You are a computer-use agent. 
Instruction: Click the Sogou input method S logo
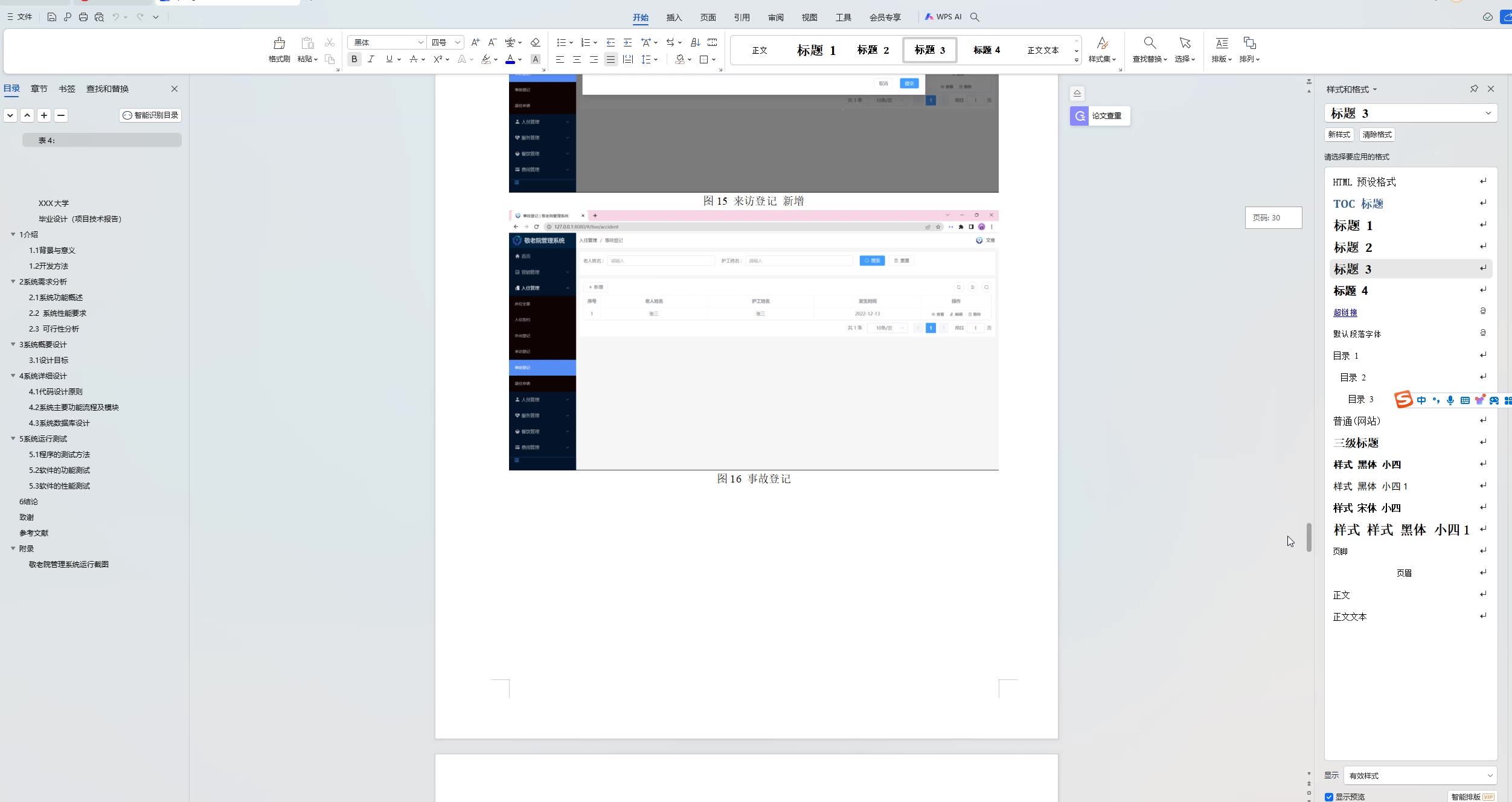click(1403, 399)
